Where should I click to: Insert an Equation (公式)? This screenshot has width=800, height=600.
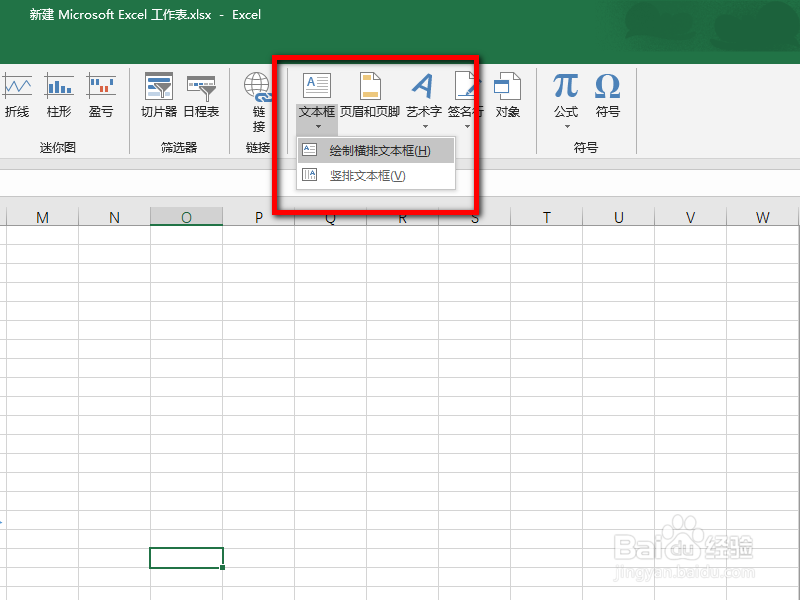(x=566, y=95)
